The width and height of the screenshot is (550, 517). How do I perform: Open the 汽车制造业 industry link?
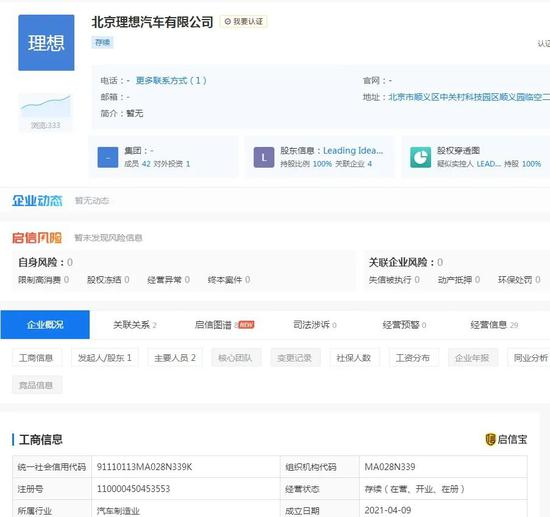[x=118, y=511]
